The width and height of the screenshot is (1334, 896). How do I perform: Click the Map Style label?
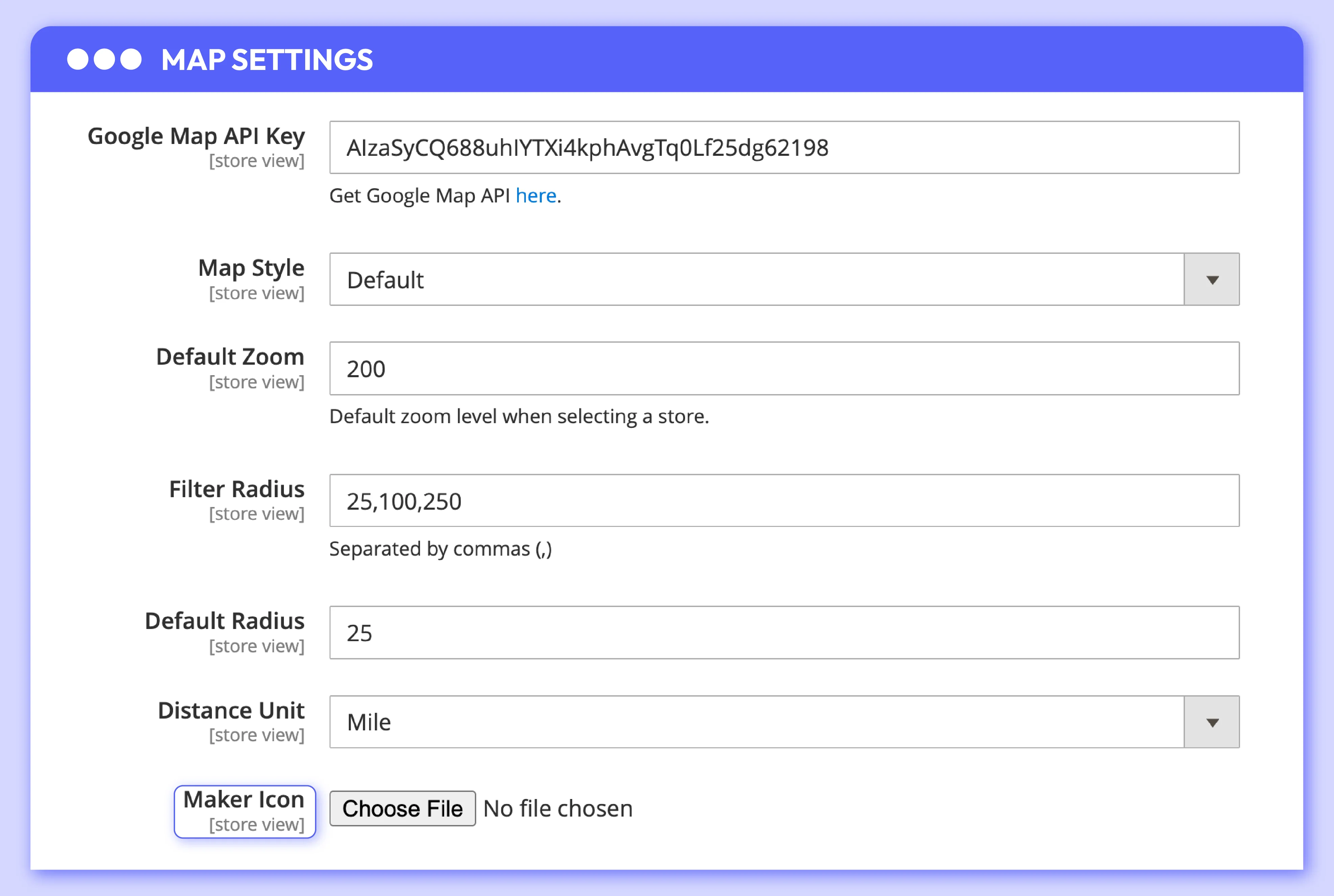click(x=251, y=268)
